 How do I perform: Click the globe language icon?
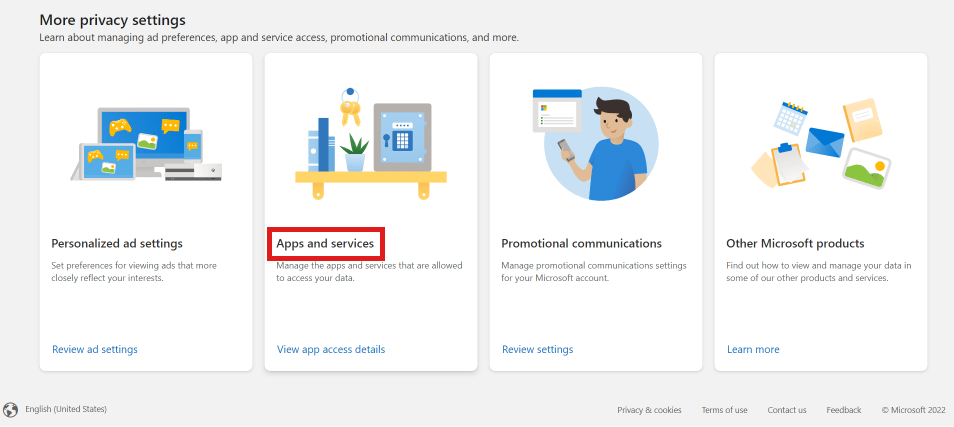pos(11,409)
